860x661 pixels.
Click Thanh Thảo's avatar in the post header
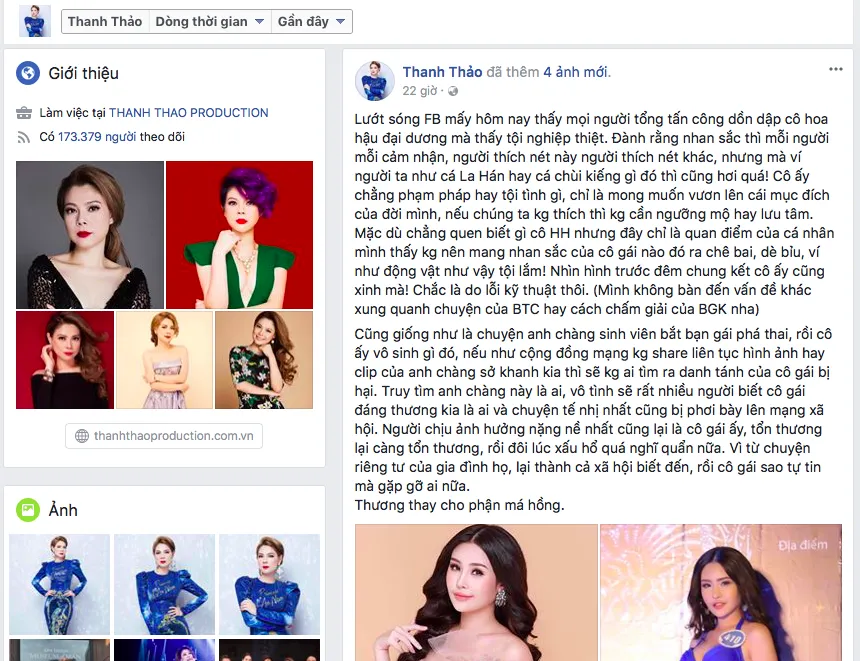point(375,81)
